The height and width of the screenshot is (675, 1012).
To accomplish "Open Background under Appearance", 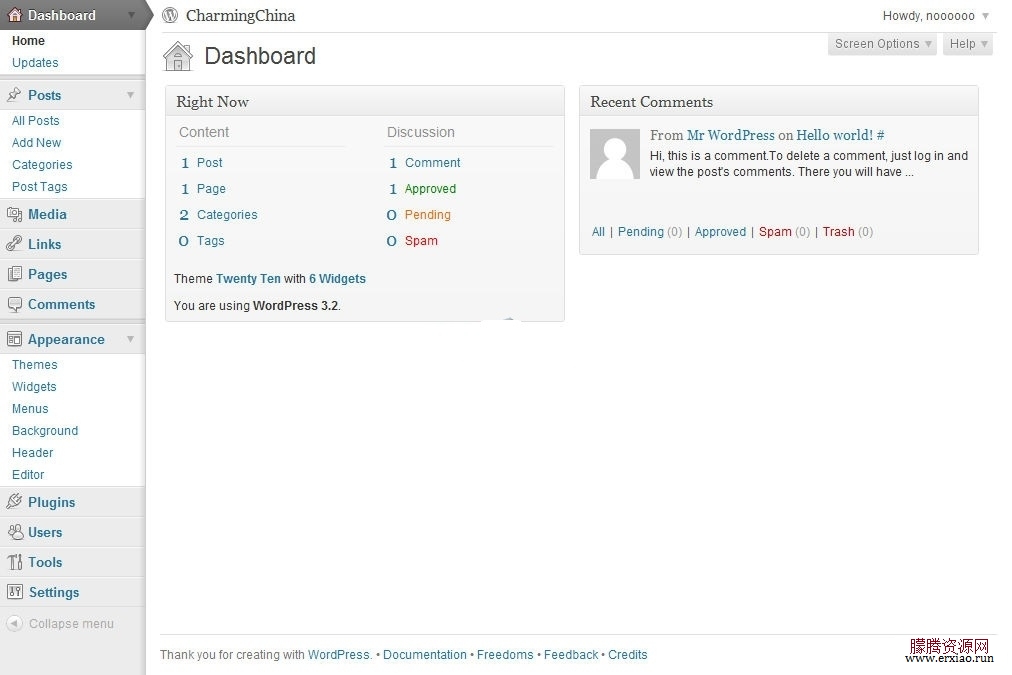I will pos(45,430).
